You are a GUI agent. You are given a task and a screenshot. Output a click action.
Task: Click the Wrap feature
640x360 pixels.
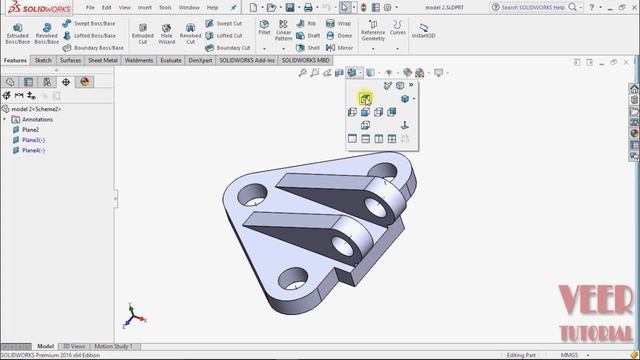click(338, 24)
